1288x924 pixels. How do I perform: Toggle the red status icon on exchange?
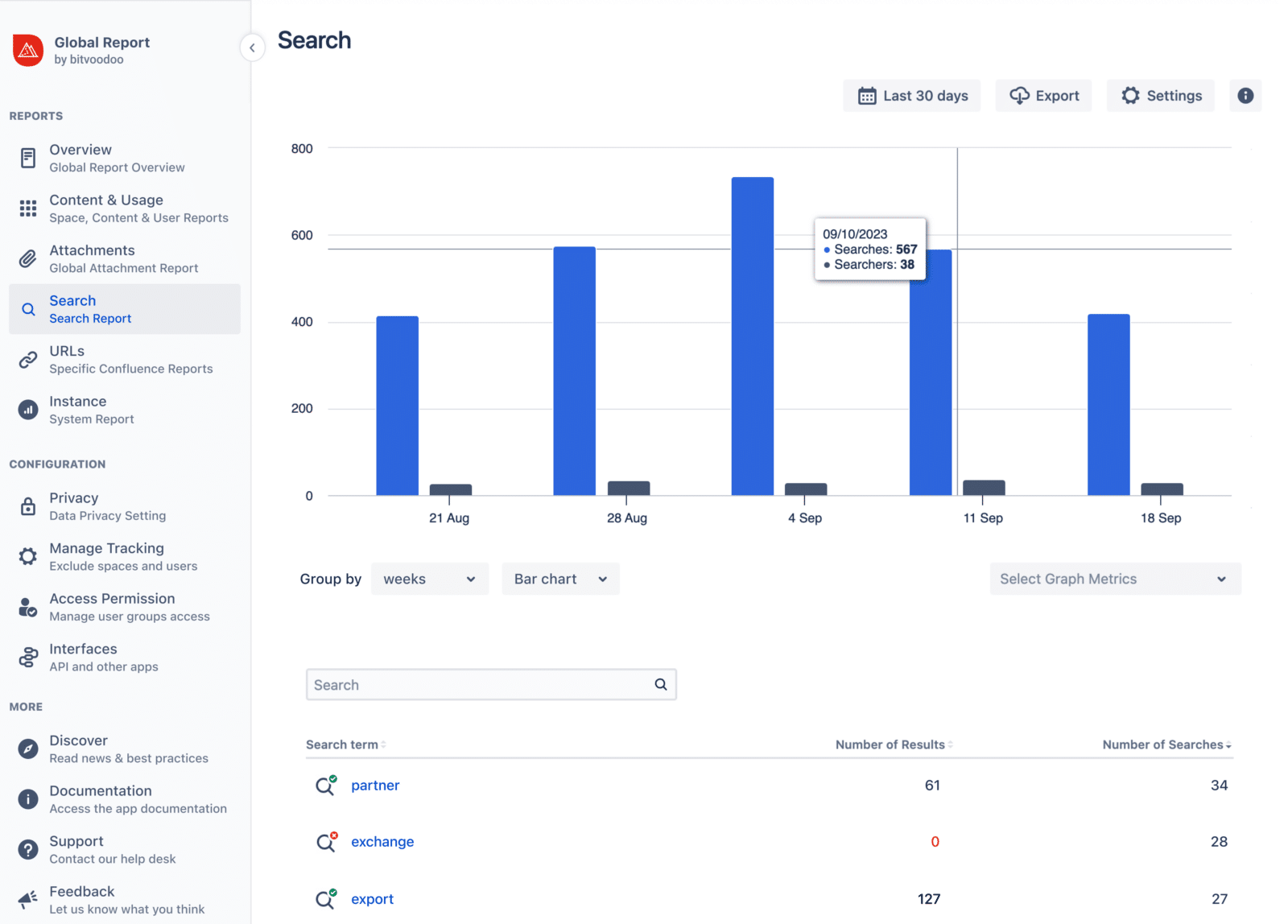coord(325,841)
